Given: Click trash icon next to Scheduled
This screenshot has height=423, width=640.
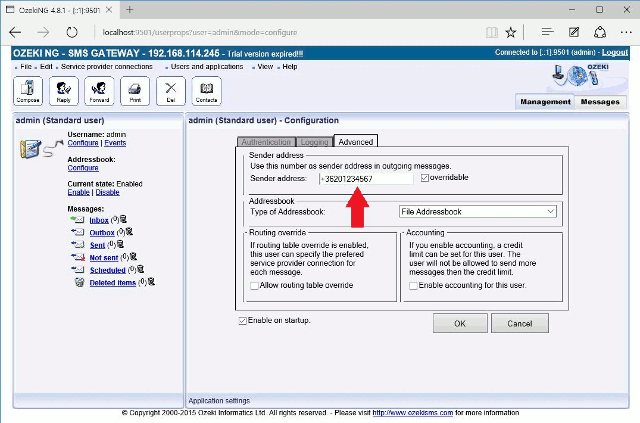Looking at the screenshot, I should pyautogui.click(x=140, y=269).
